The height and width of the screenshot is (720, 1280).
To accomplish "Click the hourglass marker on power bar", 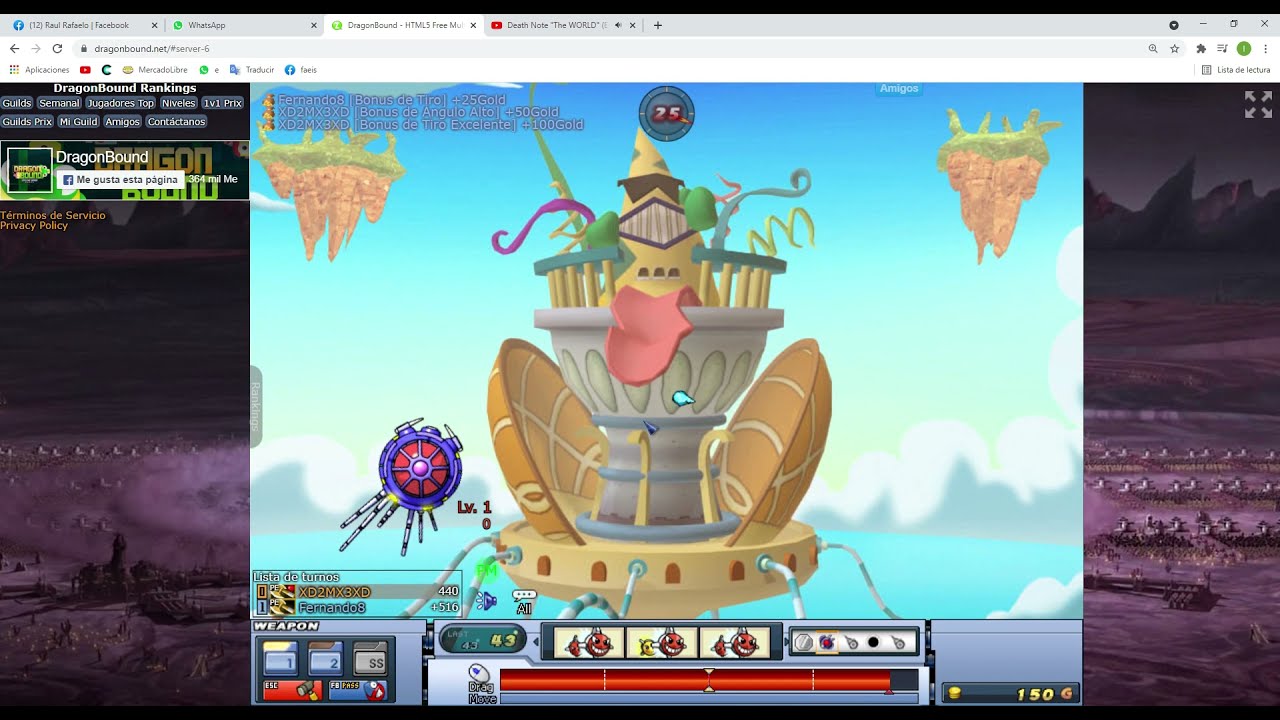I will tap(709, 681).
